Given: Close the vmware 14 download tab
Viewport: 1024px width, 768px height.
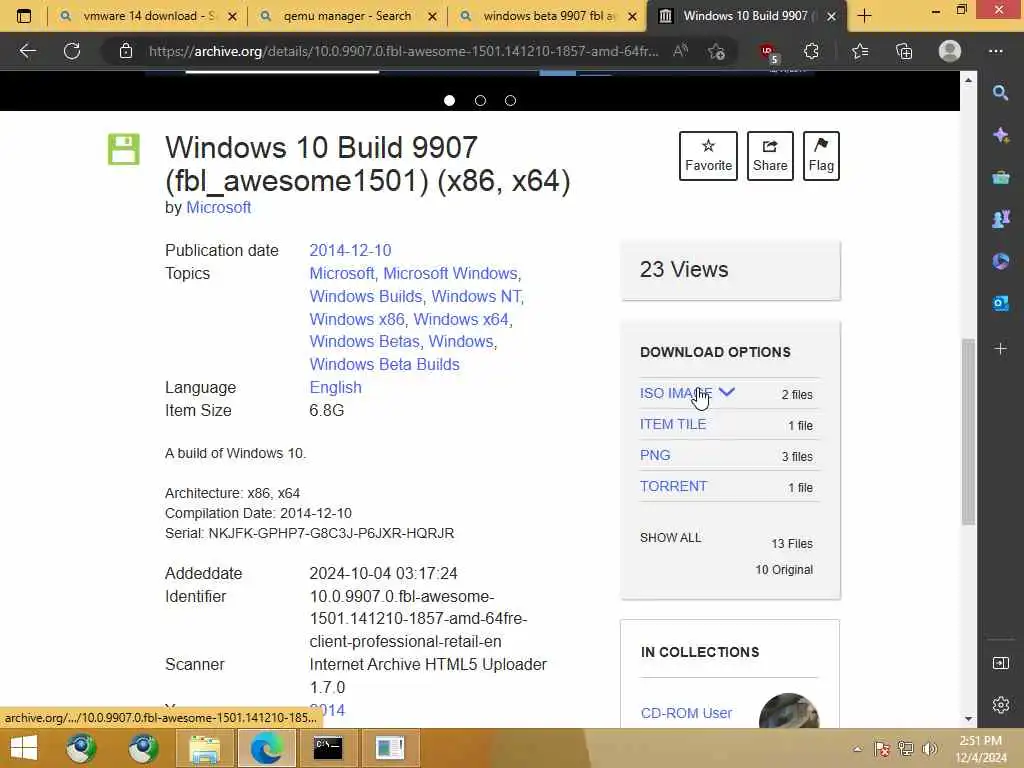Looking at the screenshot, I should pos(232,16).
